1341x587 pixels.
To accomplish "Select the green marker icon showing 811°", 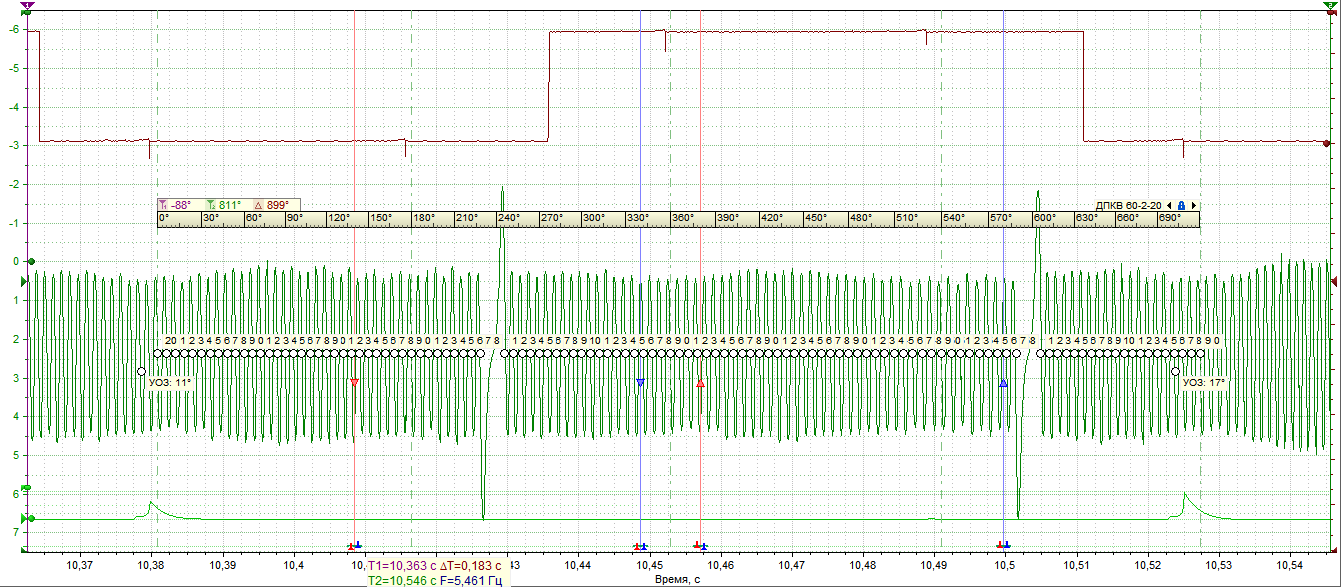I will point(211,205).
